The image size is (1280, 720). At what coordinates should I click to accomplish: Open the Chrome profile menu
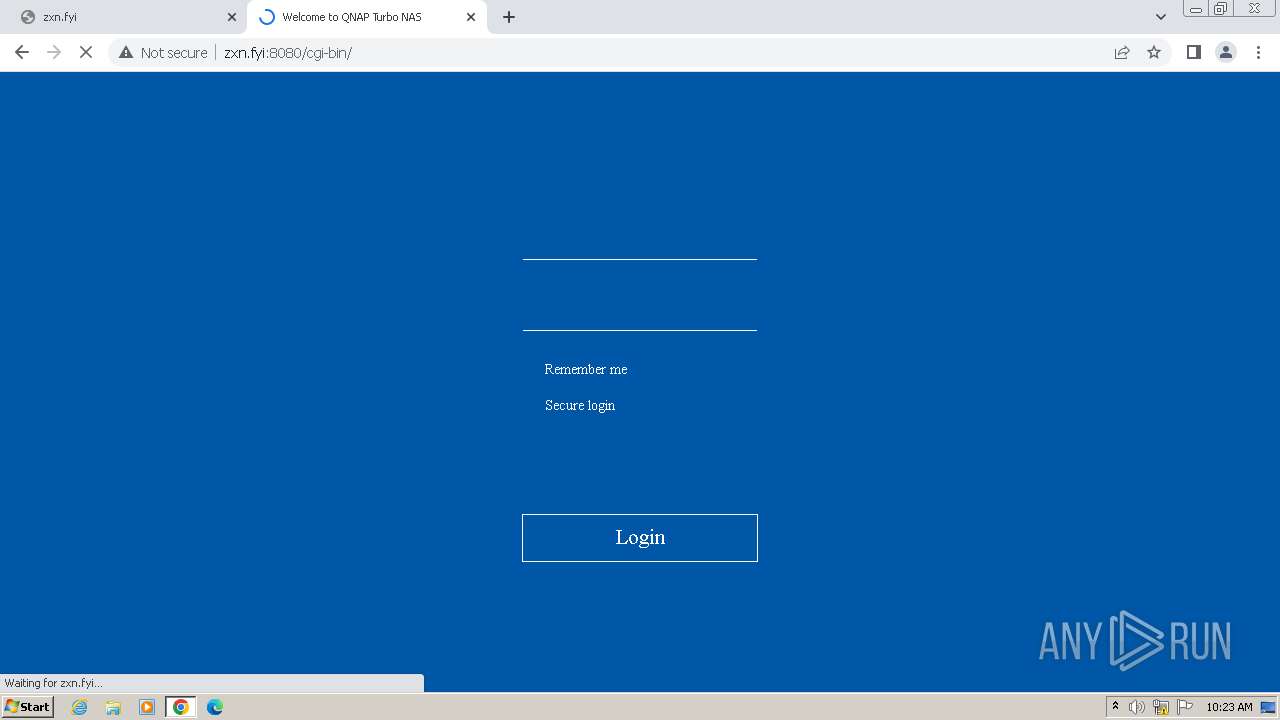tap(1226, 52)
